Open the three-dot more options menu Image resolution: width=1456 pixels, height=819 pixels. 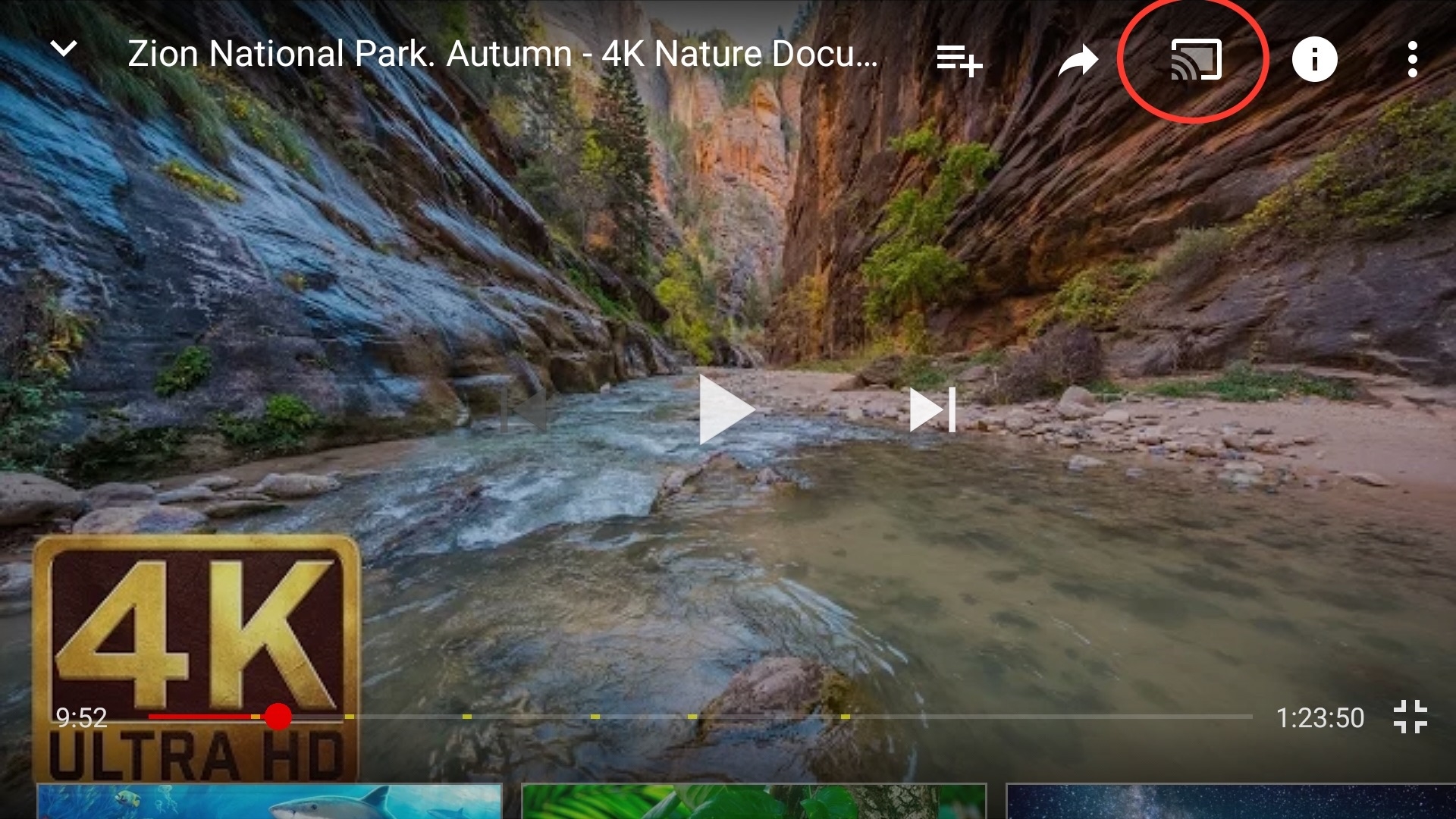click(x=1412, y=59)
